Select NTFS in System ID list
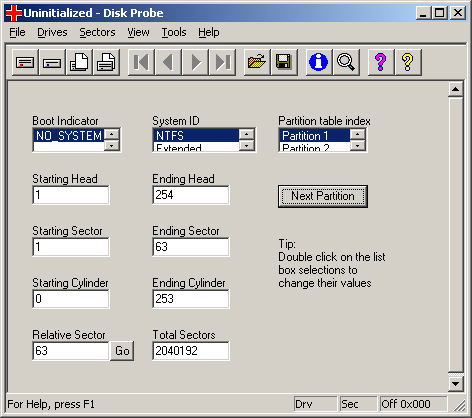The height and width of the screenshot is (418, 472). point(196,136)
